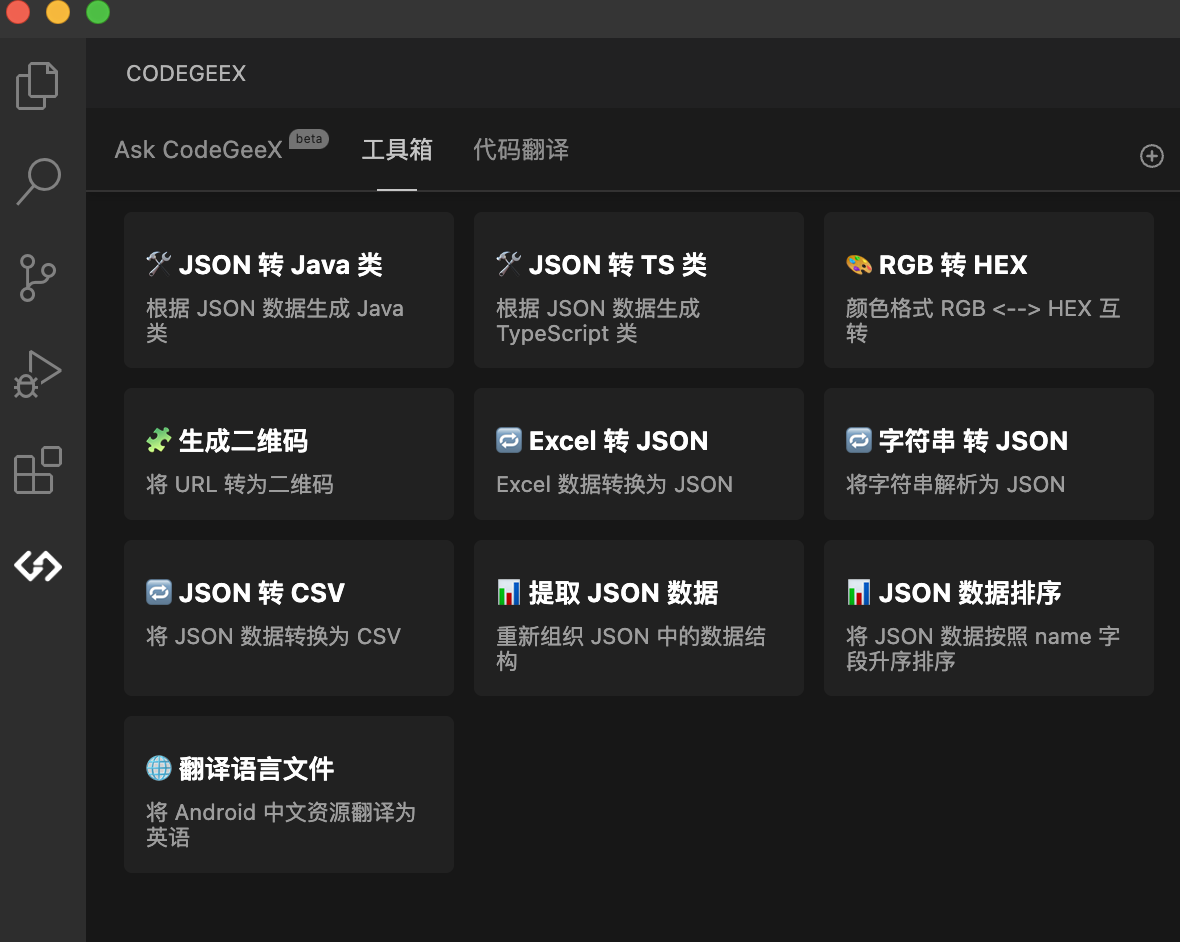
Task: Open the 提取 JSON 数据 tool
Action: tap(638, 617)
